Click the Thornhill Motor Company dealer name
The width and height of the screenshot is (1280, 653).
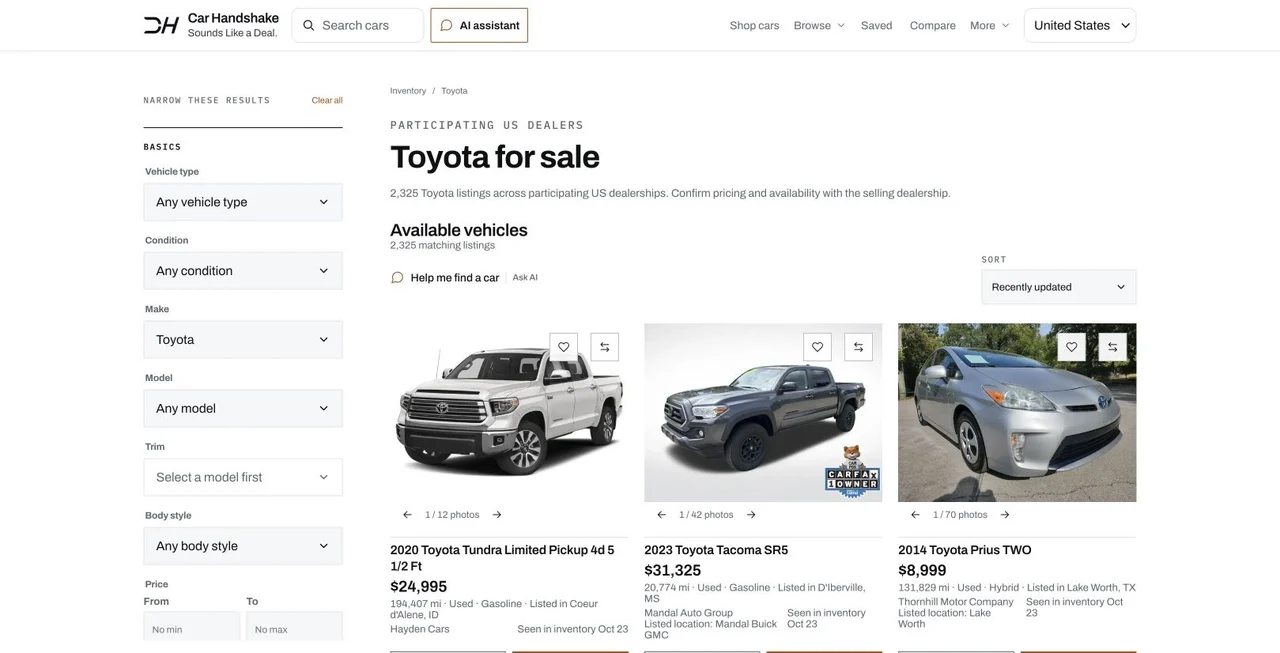coord(956,602)
